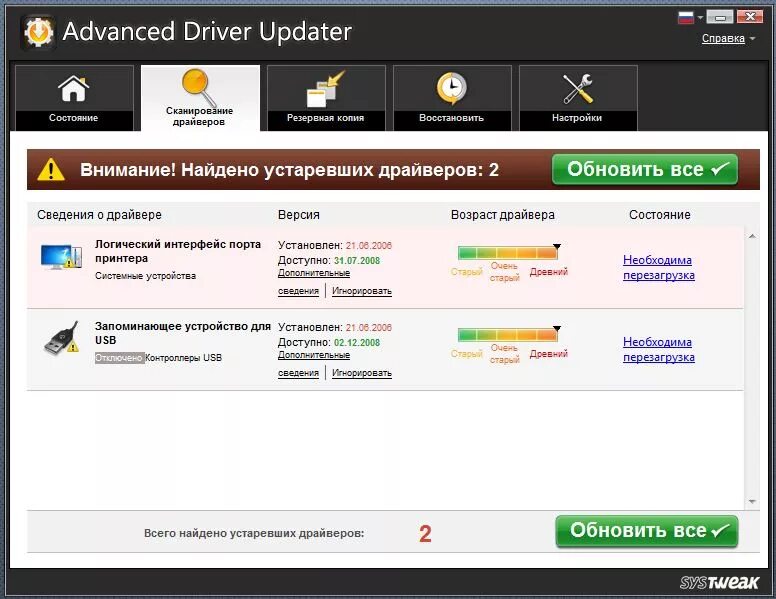Click the list scrollbar up arrow

point(752,237)
